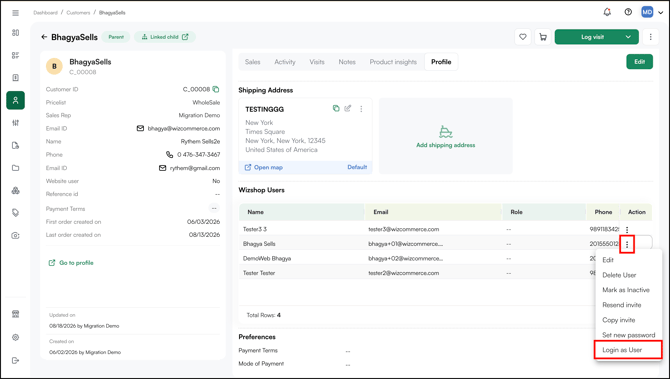Viewport: 670px width, 379px height.
Task: Add customer to favorites with heart icon
Action: tap(523, 37)
